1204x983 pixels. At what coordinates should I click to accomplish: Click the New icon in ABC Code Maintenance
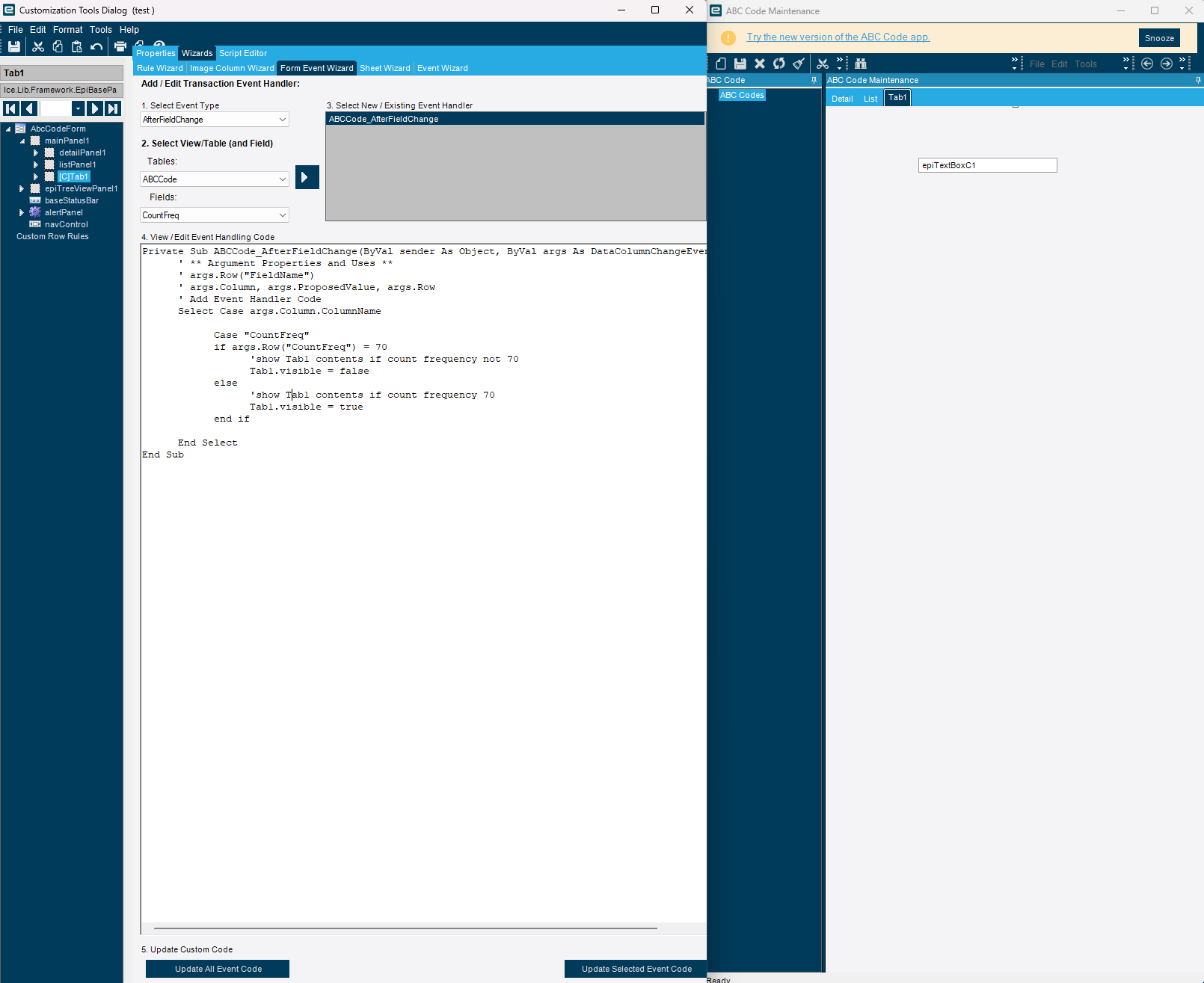[x=721, y=64]
